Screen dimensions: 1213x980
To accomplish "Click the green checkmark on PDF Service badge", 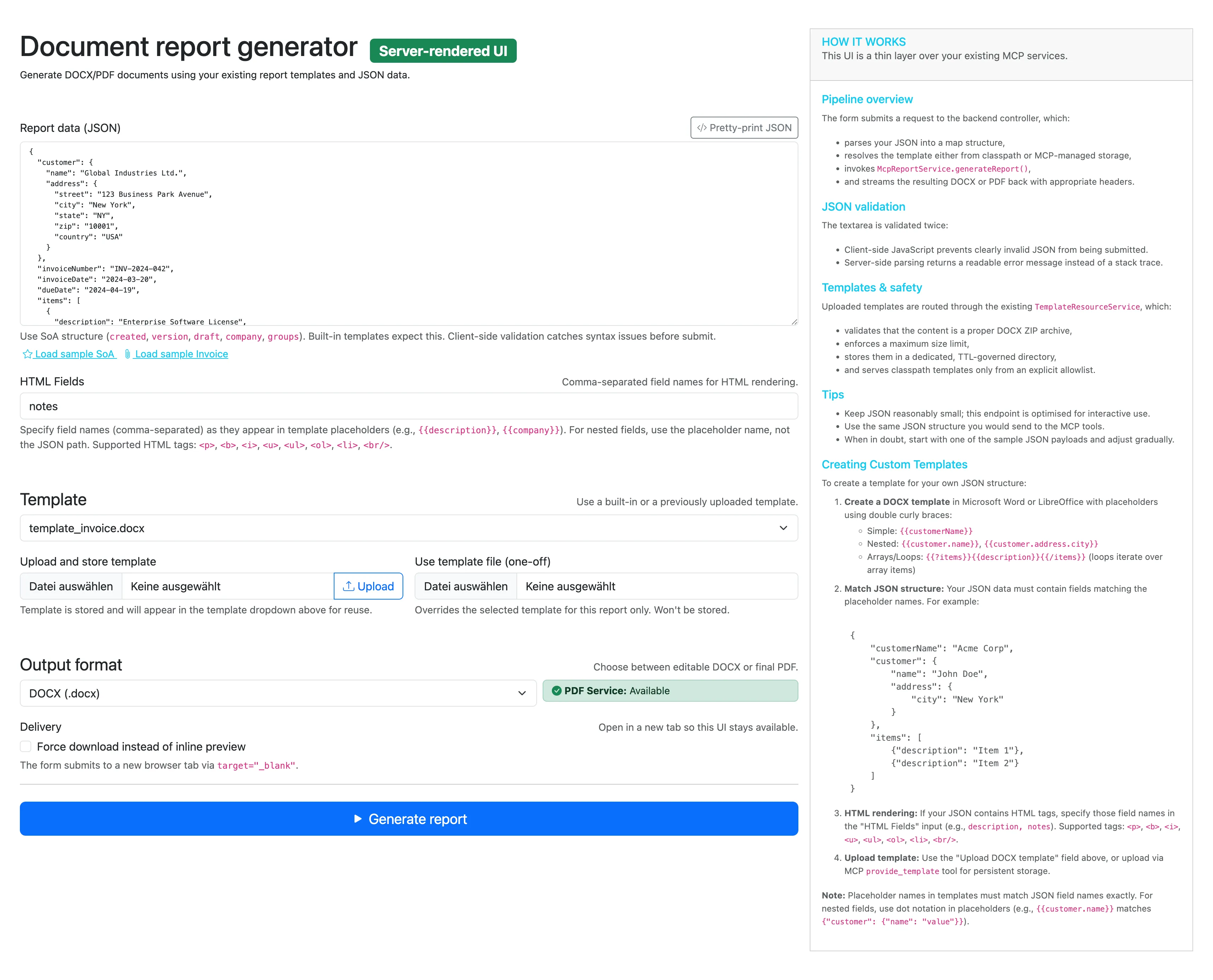I will tap(557, 690).
